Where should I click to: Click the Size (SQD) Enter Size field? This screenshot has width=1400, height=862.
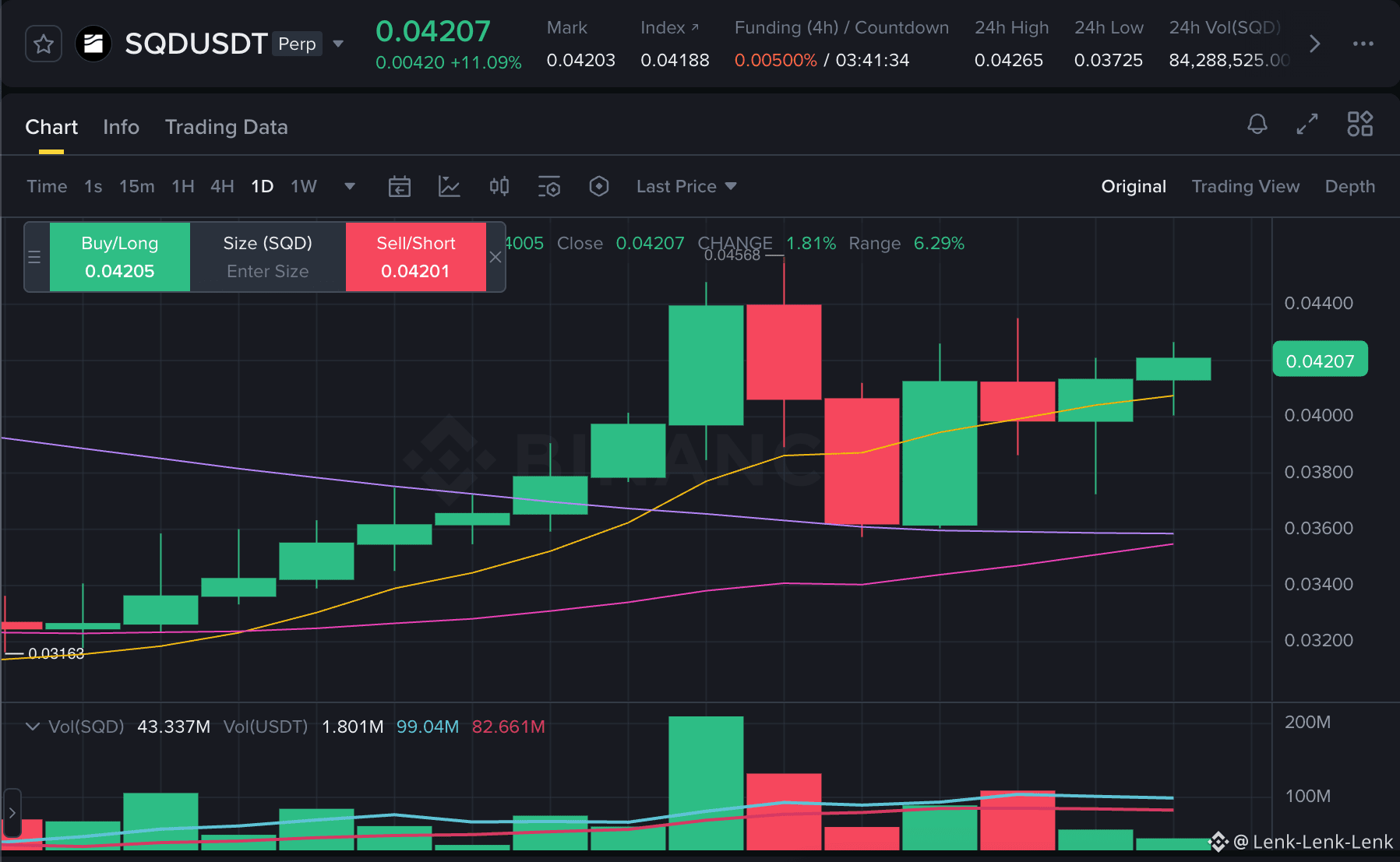(268, 257)
